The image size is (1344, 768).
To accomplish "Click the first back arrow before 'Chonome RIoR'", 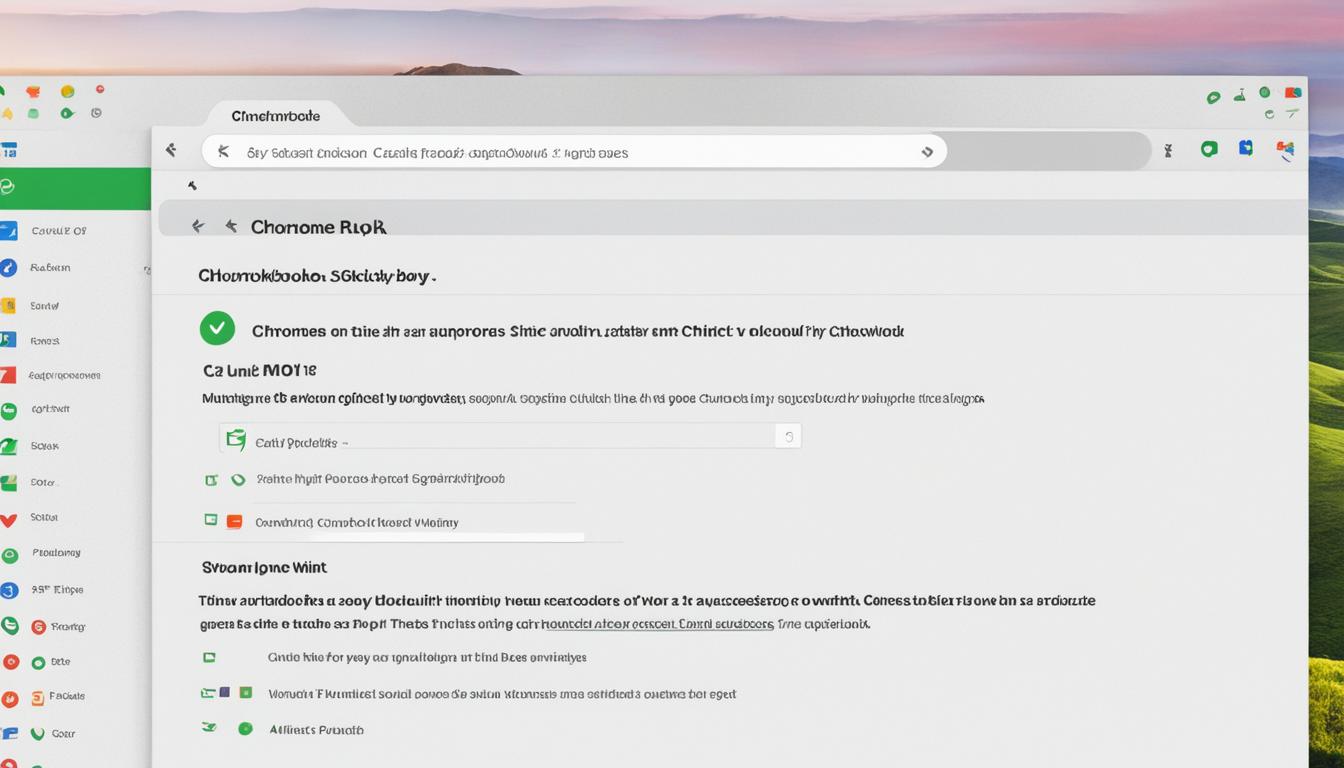I will 198,227.
